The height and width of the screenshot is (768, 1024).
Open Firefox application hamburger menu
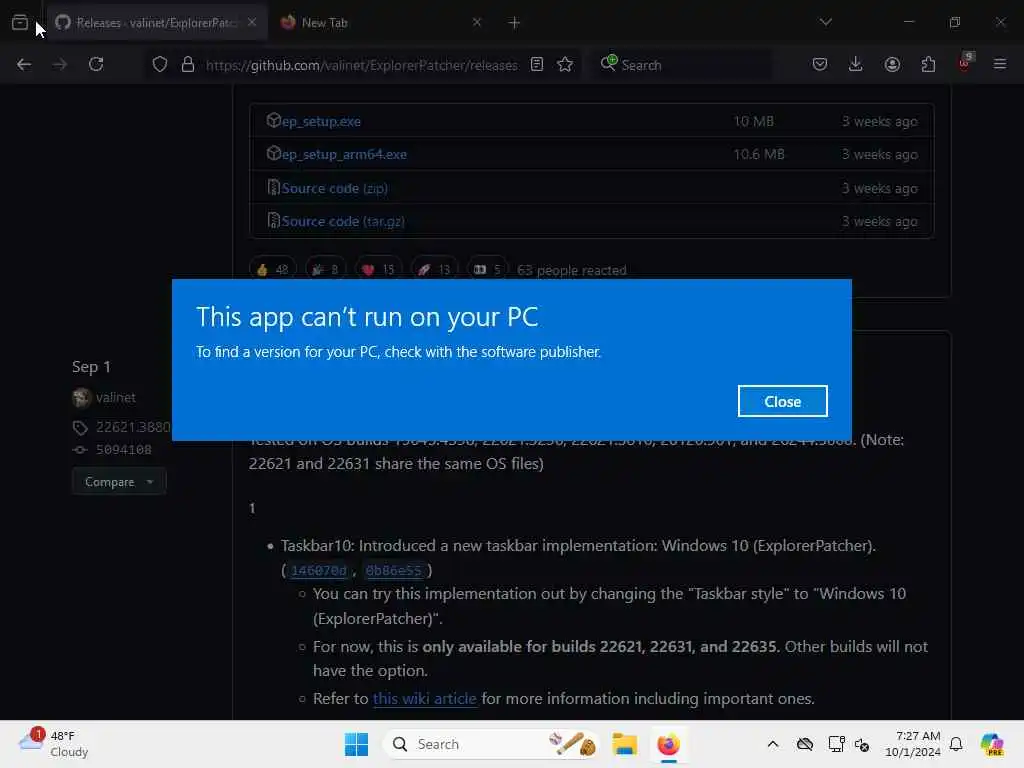tap(1000, 65)
